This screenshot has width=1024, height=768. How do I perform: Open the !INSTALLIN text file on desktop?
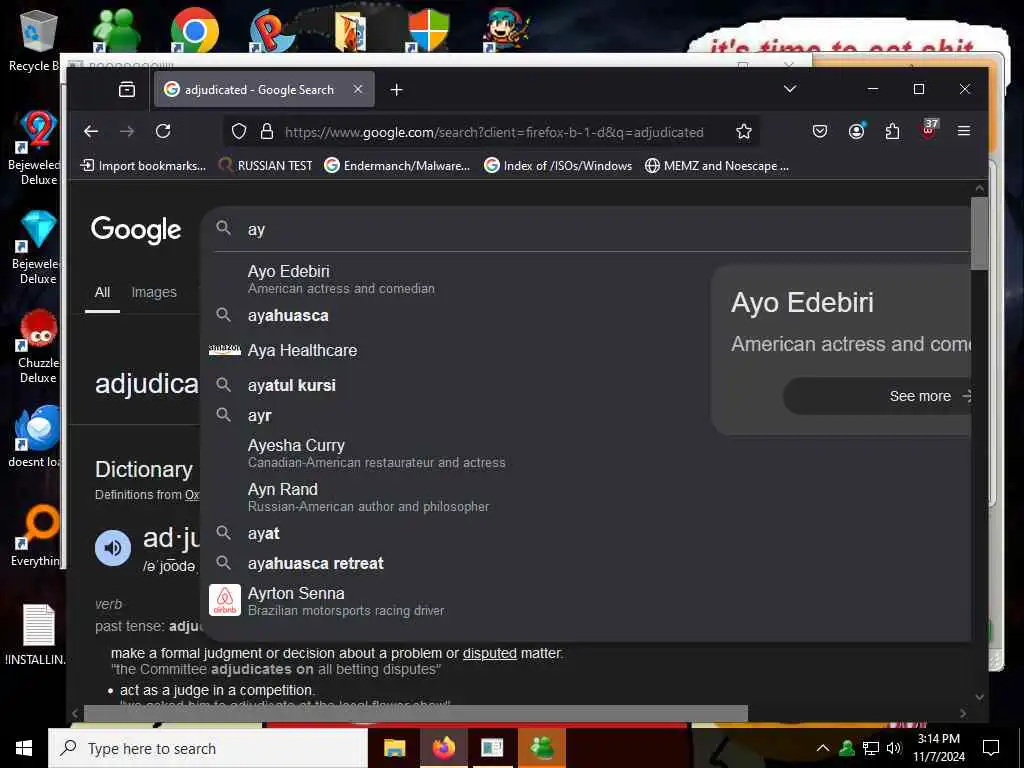(x=36, y=635)
